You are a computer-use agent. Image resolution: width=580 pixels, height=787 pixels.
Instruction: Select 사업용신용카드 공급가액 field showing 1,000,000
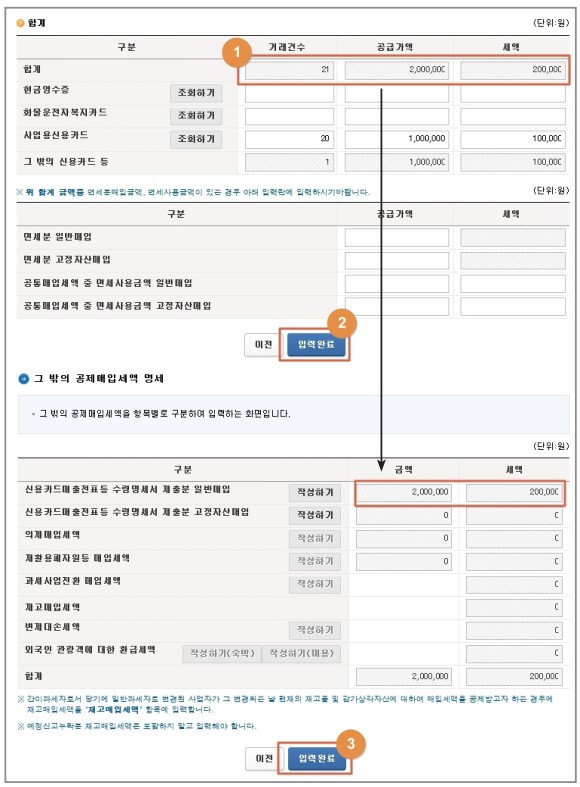[397, 139]
